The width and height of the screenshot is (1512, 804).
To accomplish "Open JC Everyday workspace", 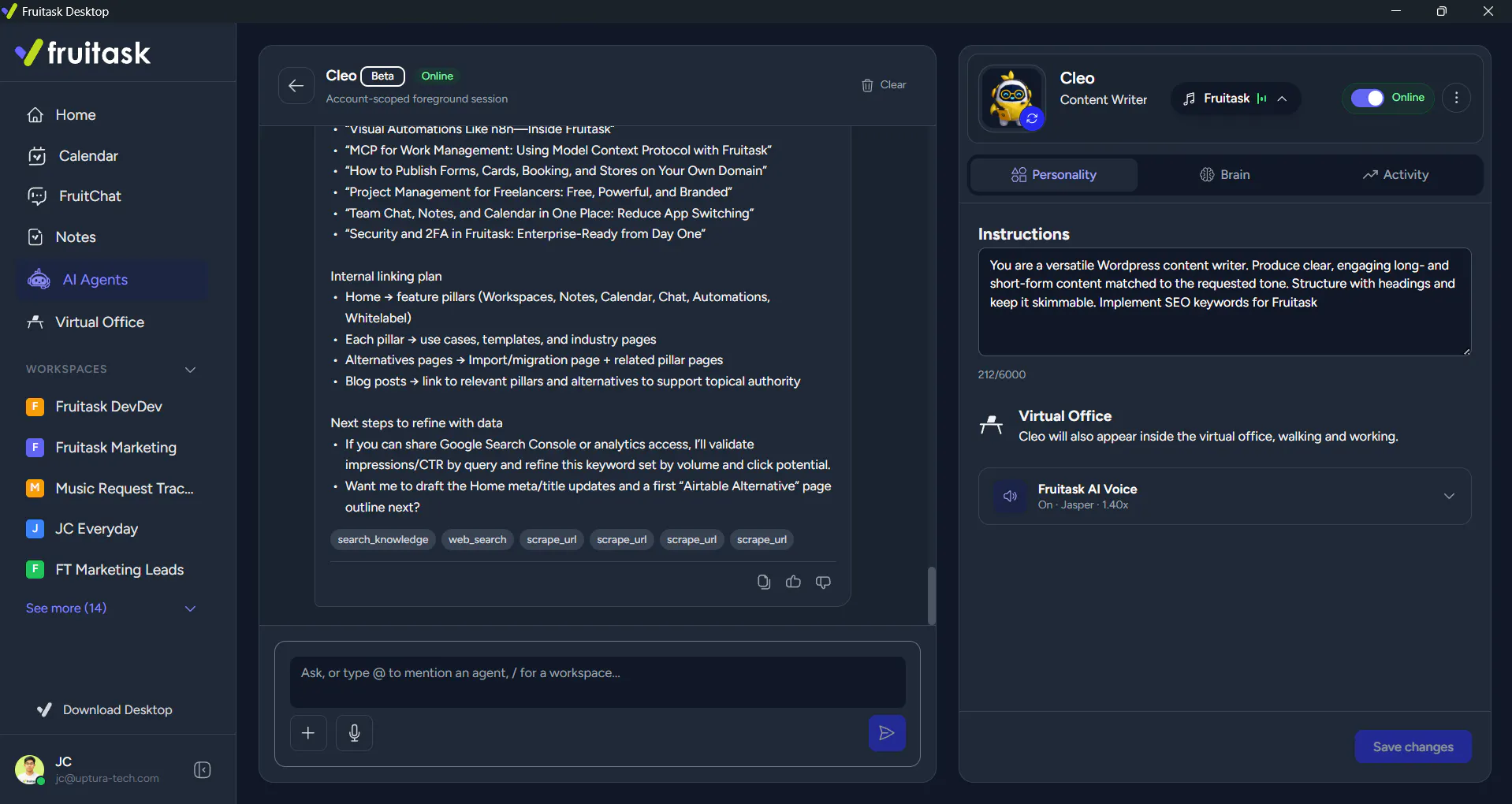I will pos(82,529).
